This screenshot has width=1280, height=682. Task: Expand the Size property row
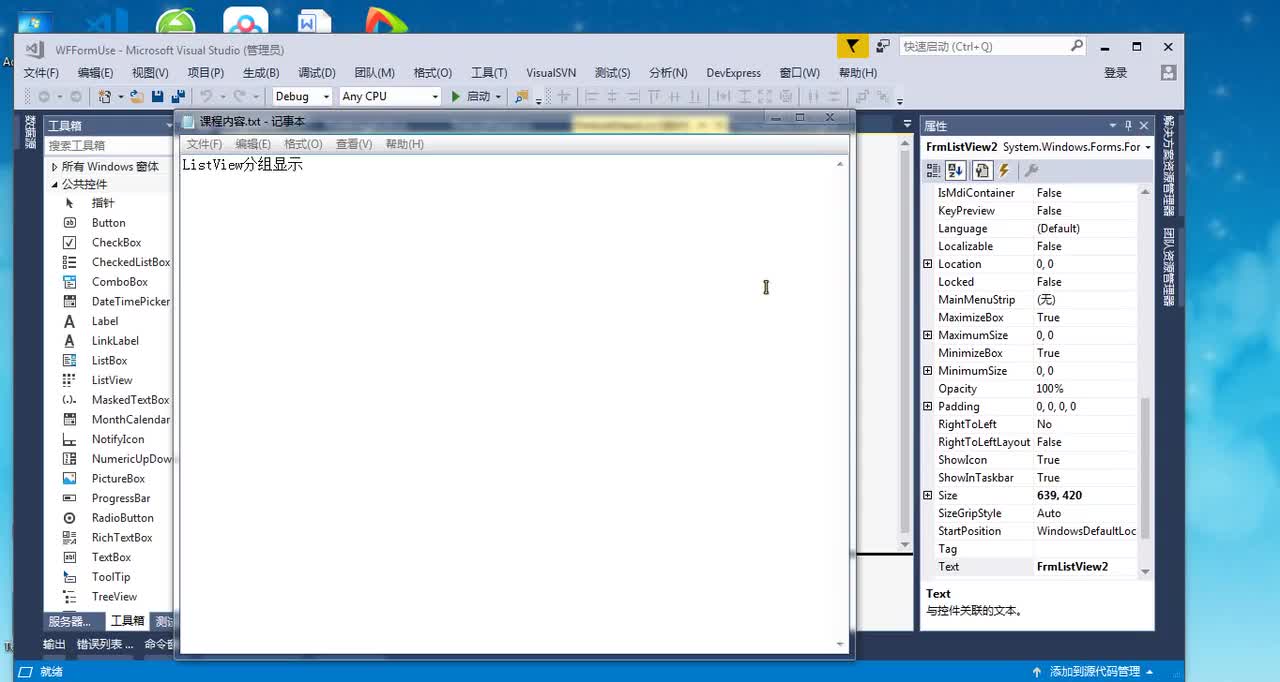928,495
